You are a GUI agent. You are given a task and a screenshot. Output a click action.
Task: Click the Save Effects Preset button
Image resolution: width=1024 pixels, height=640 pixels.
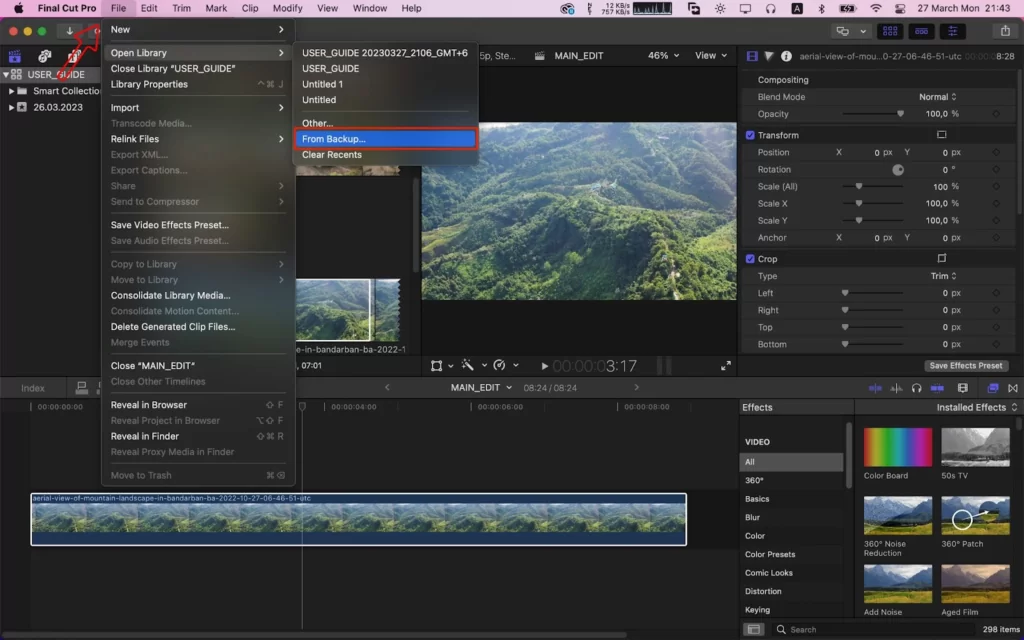(x=965, y=366)
